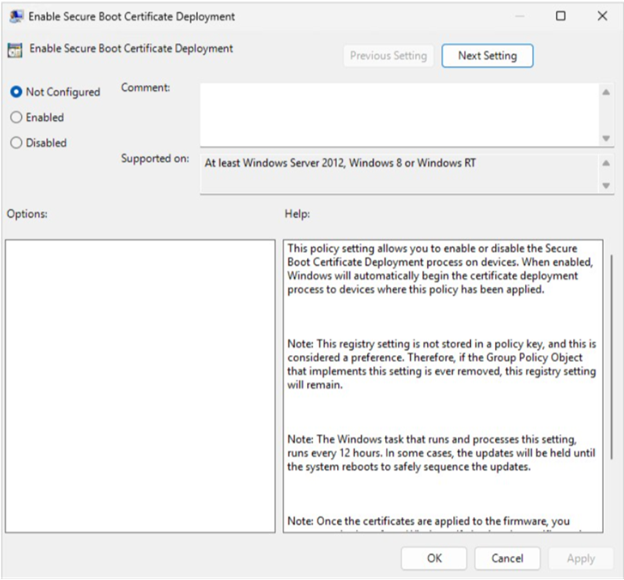Image resolution: width=624 pixels, height=580 pixels.
Task: Go to Next Setting
Action: [x=487, y=56]
